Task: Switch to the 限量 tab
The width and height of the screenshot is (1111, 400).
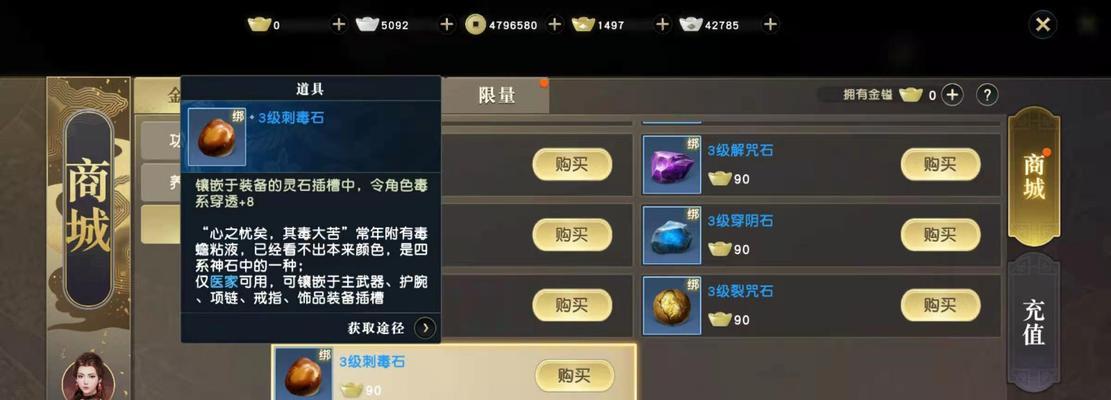Action: tap(496, 95)
